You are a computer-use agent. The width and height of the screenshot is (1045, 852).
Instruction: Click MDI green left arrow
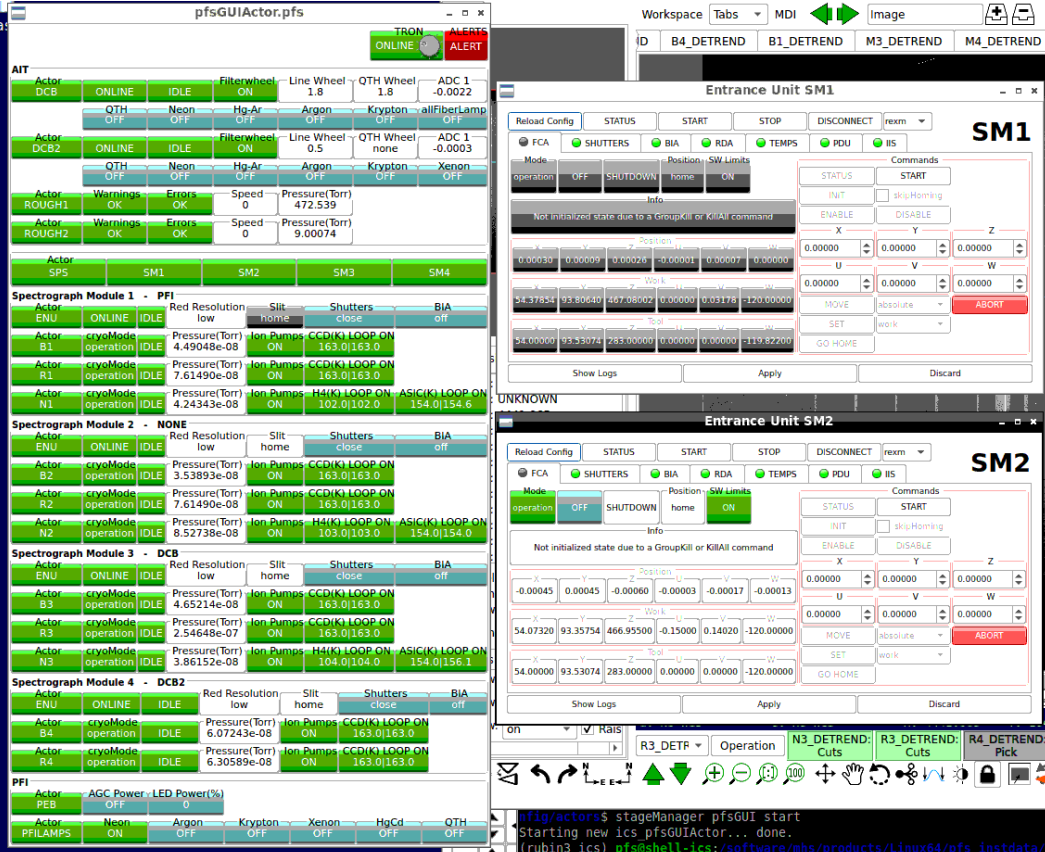821,14
